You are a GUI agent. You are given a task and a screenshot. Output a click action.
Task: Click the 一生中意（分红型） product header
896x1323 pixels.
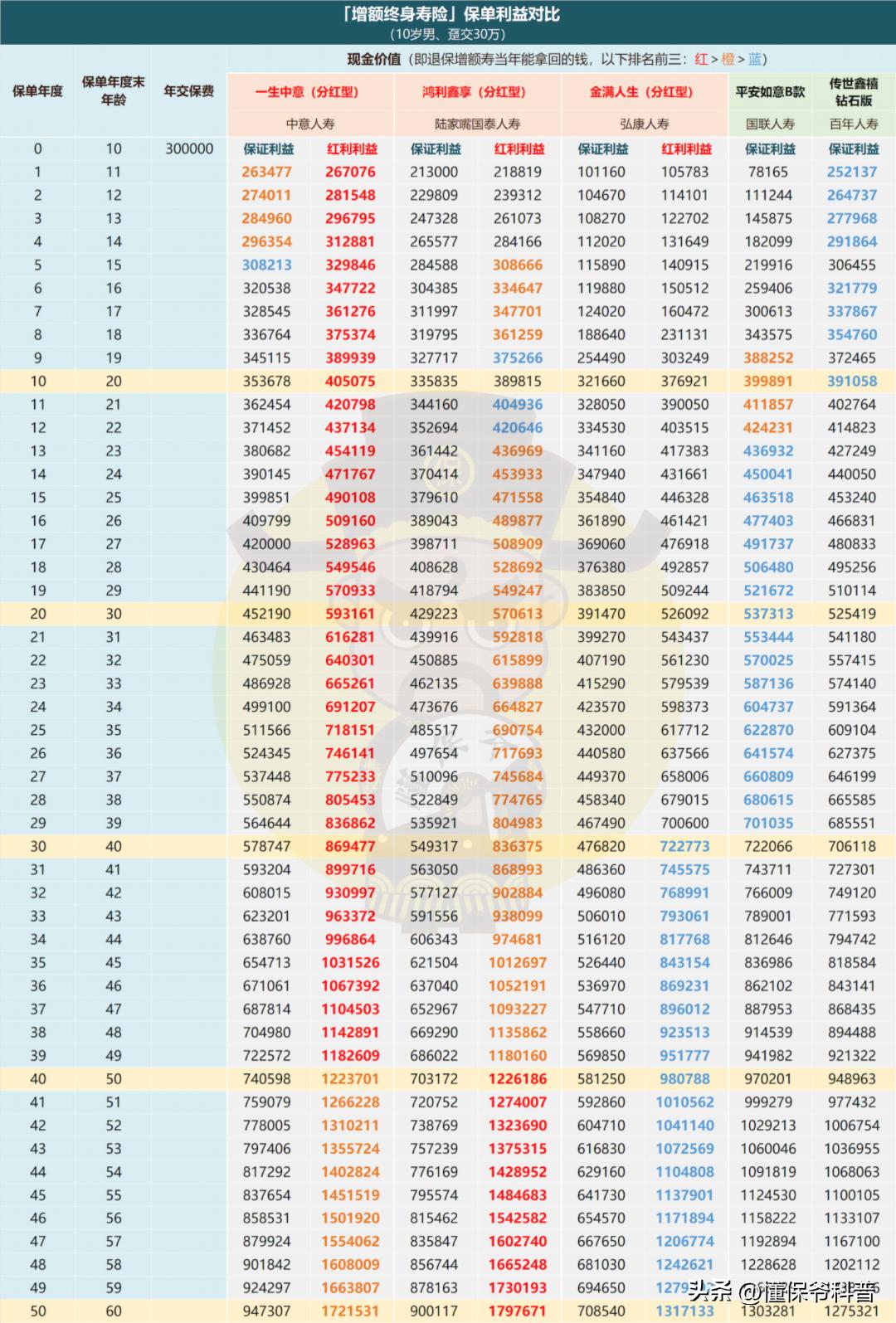[x=309, y=92]
